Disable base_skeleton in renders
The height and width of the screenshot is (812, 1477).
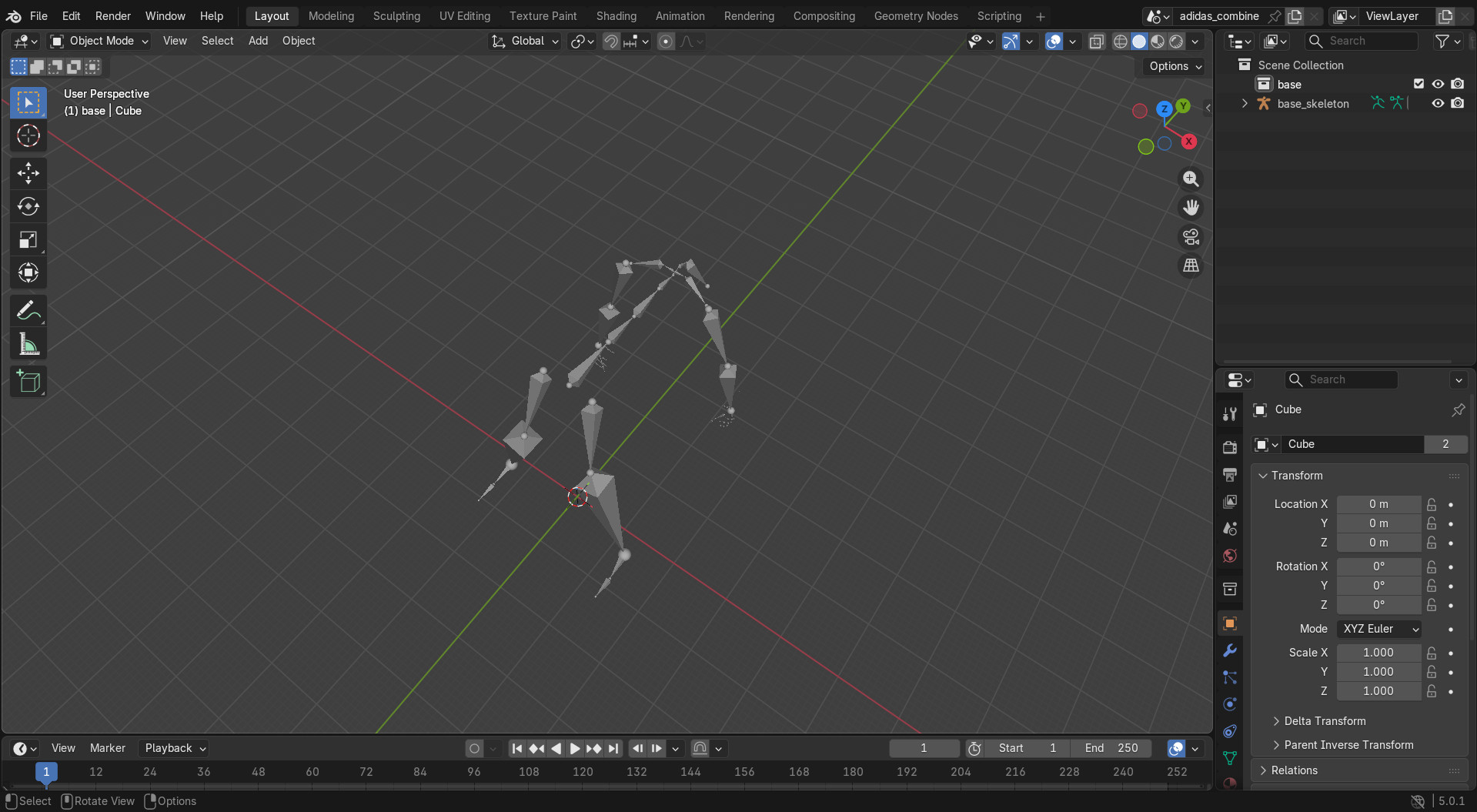click(1458, 103)
